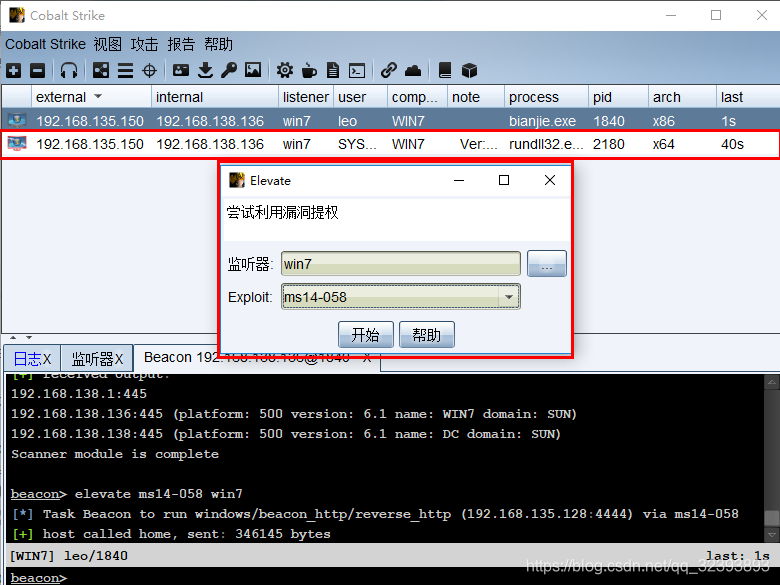Open the 报告 menu

pos(181,44)
